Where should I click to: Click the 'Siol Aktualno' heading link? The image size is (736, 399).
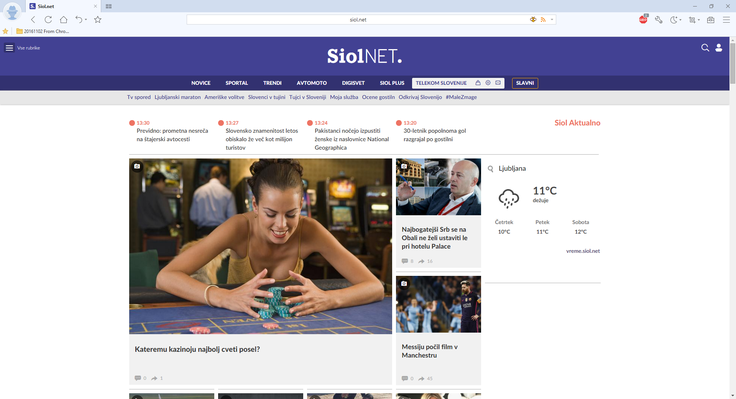click(577, 123)
